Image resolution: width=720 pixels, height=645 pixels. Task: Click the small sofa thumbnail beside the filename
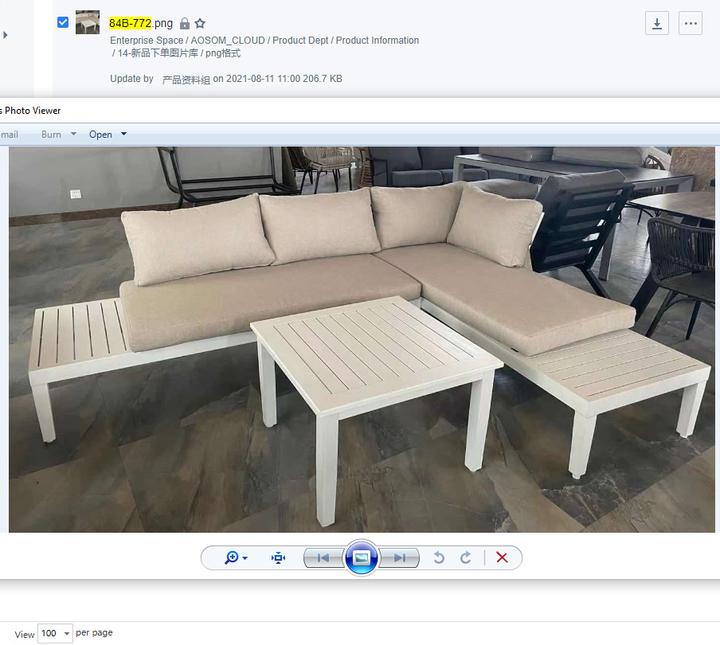(x=88, y=22)
